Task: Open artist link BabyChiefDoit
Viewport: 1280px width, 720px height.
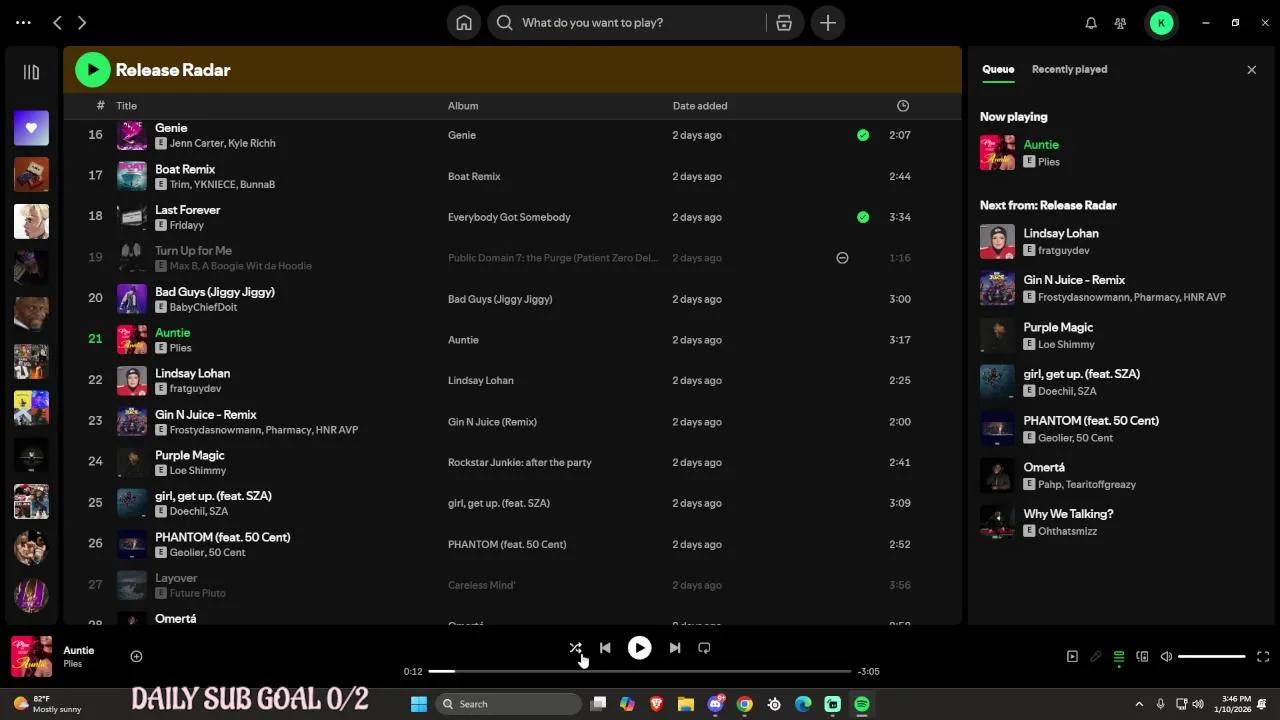Action: point(203,307)
